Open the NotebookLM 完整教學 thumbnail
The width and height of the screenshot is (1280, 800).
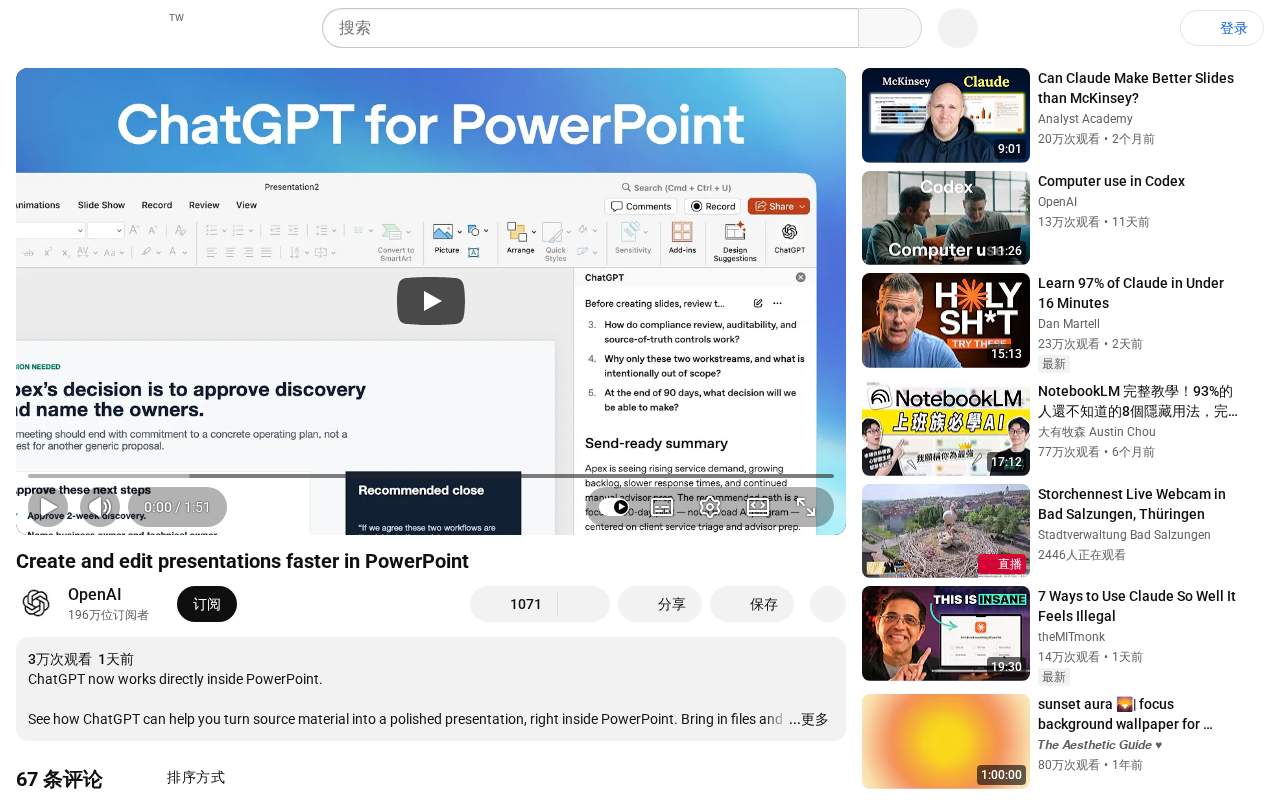(946, 428)
